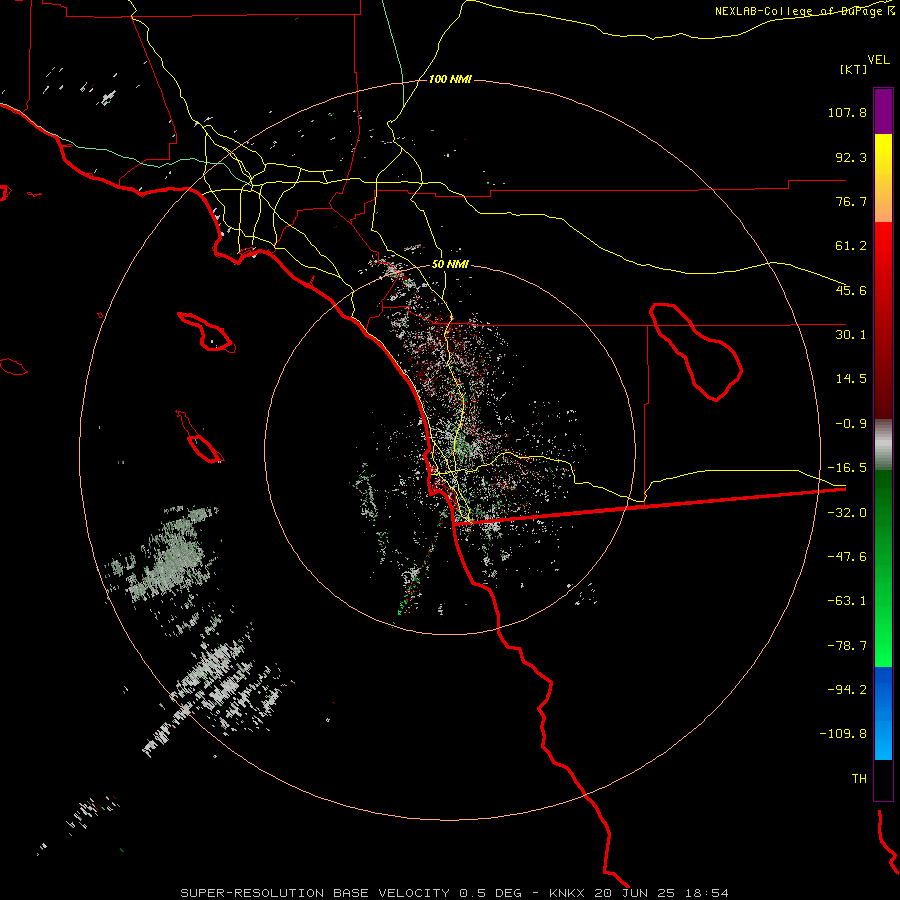
Task: Select the 61.2 scale value
Action: click(x=851, y=246)
